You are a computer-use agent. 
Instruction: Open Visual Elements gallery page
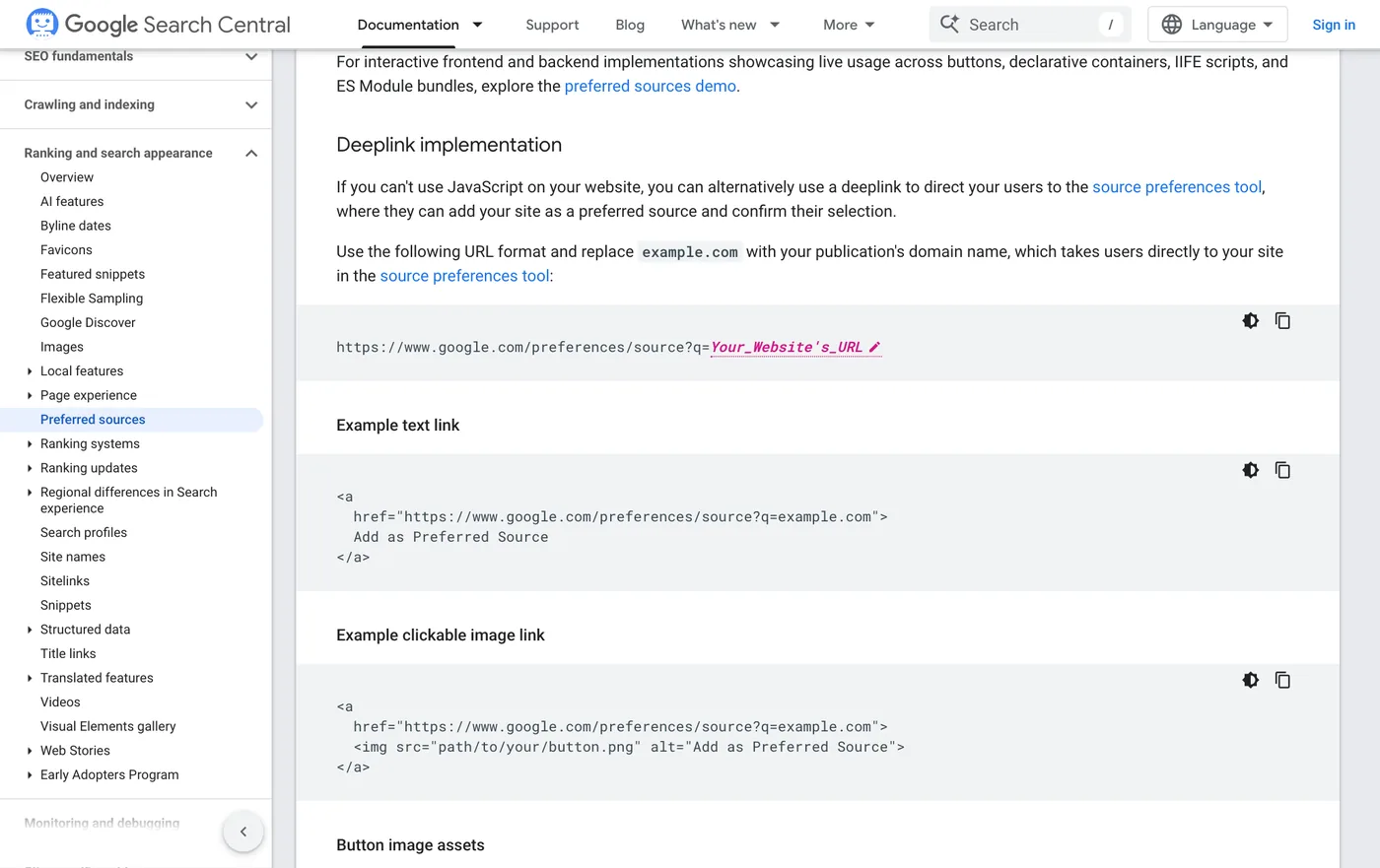click(x=108, y=726)
